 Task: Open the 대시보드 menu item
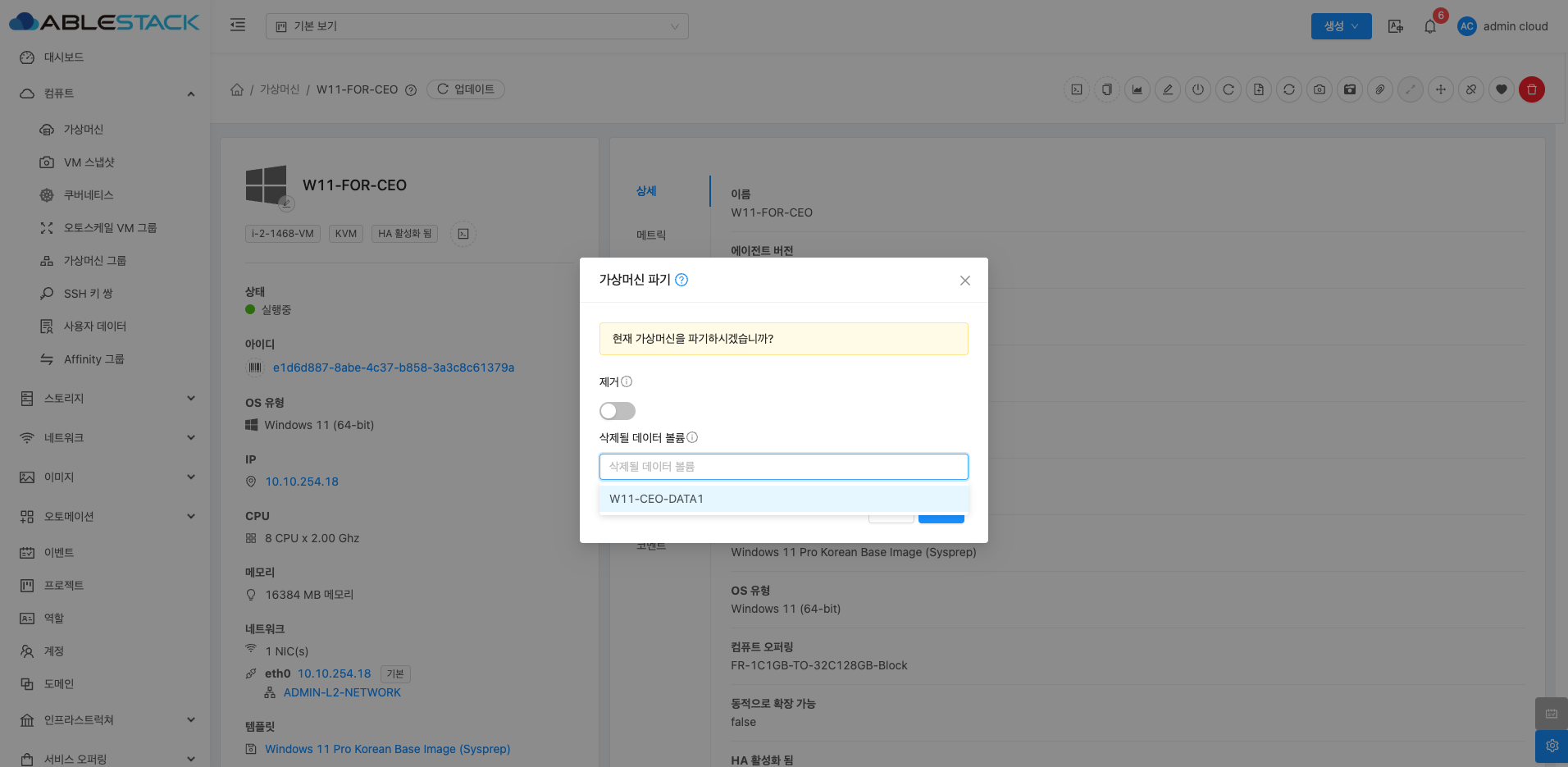[64, 57]
